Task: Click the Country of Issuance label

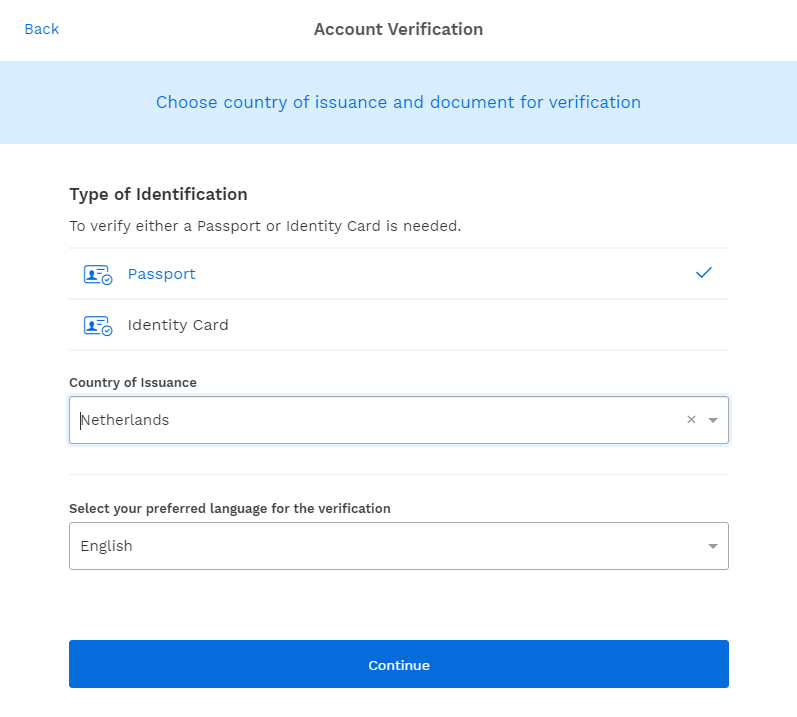Action: (x=133, y=383)
